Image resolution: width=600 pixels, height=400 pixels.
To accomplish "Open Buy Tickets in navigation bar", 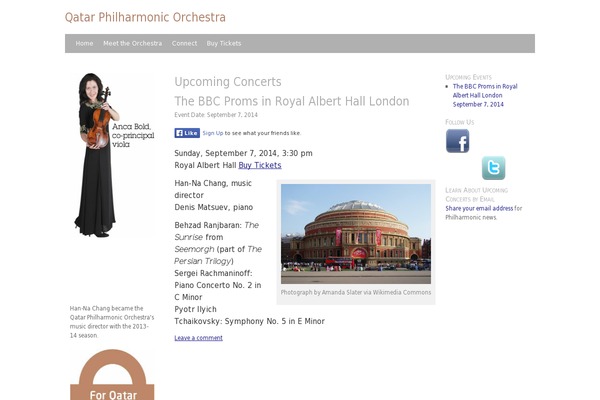I will [x=224, y=43].
